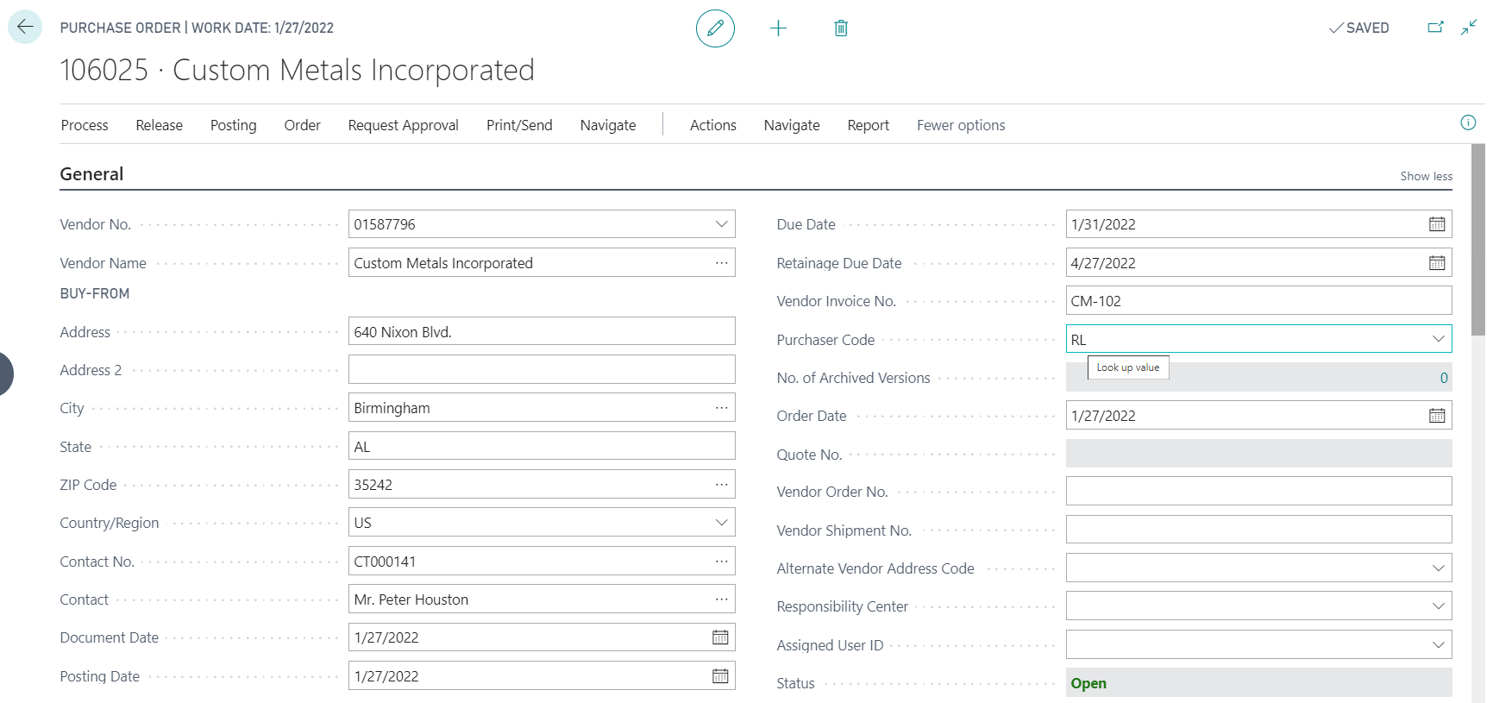1493x703 pixels.
Task: Open the Request Approval menu
Action: (403, 125)
